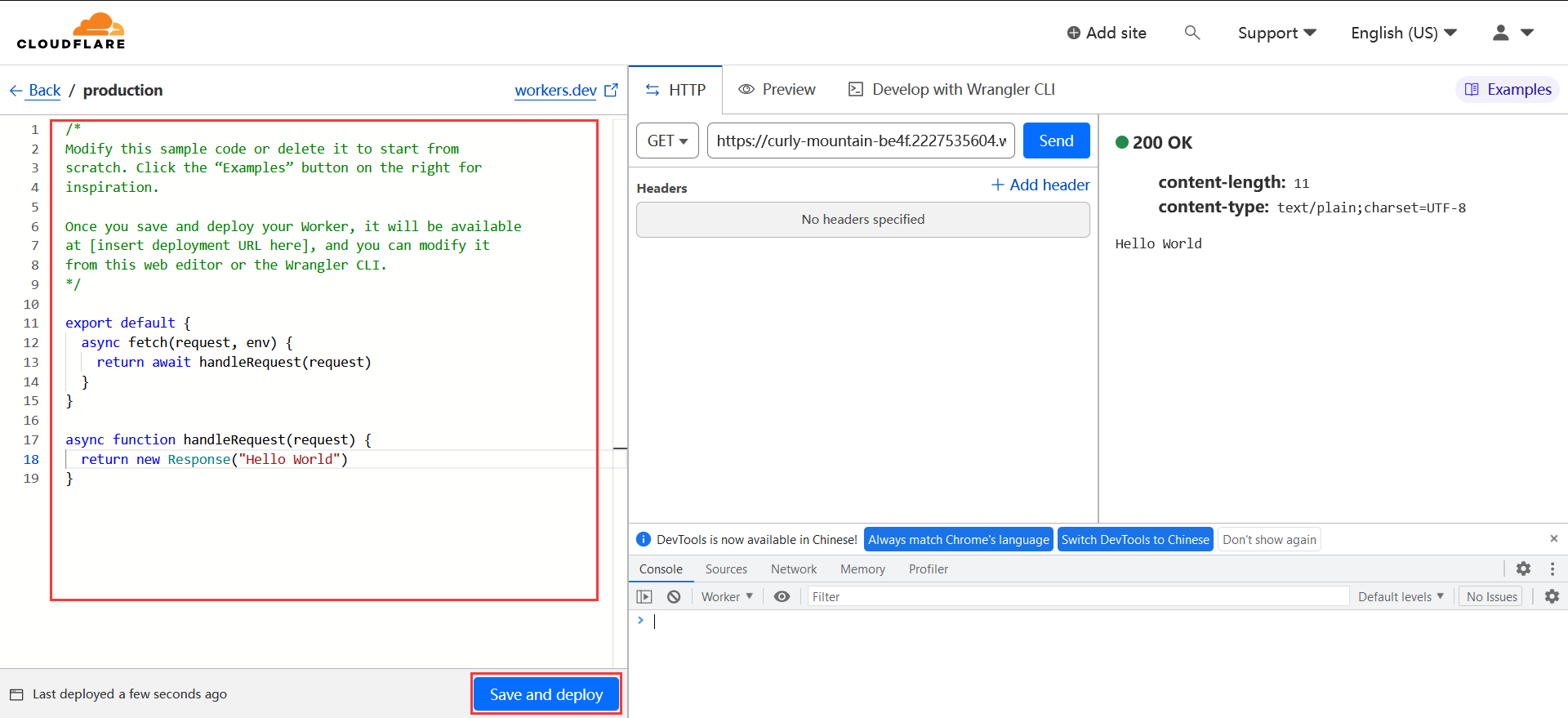
Task: Click the Cloudflare logo
Action: pyautogui.click(x=71, y=32)
